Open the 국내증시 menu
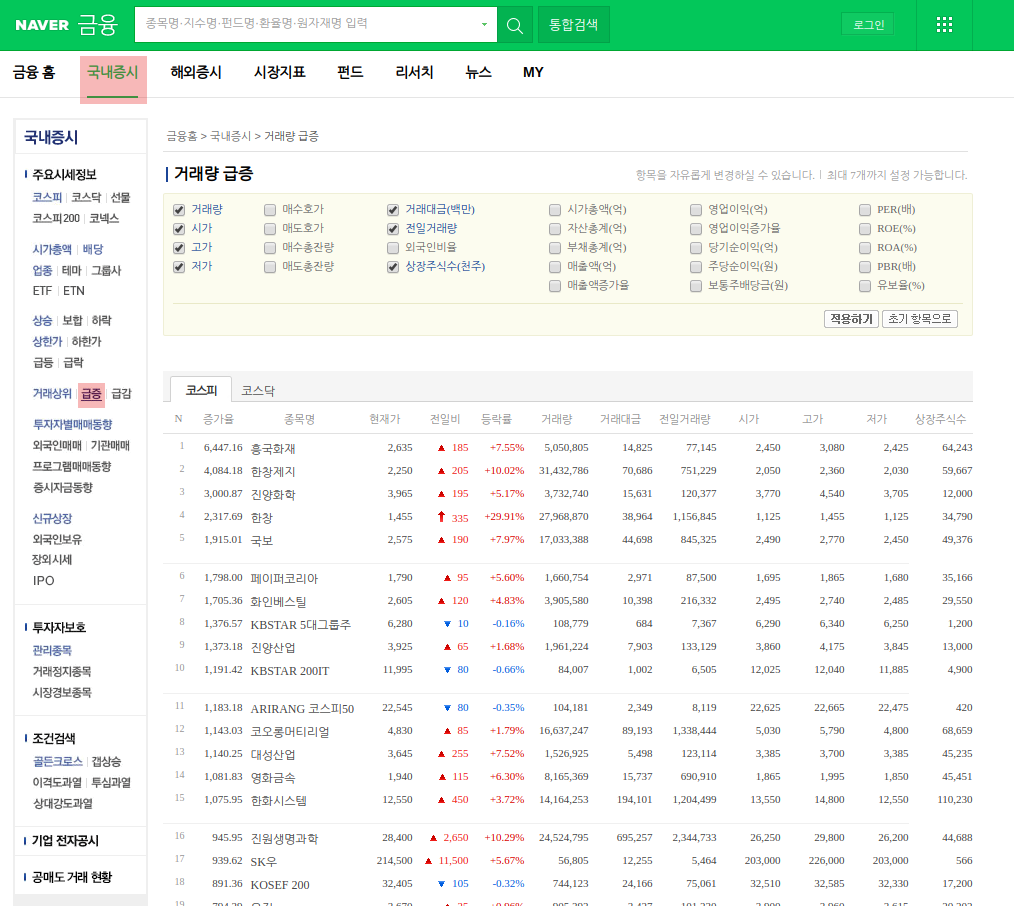1014x906 pixels. [x=113, y=72]
